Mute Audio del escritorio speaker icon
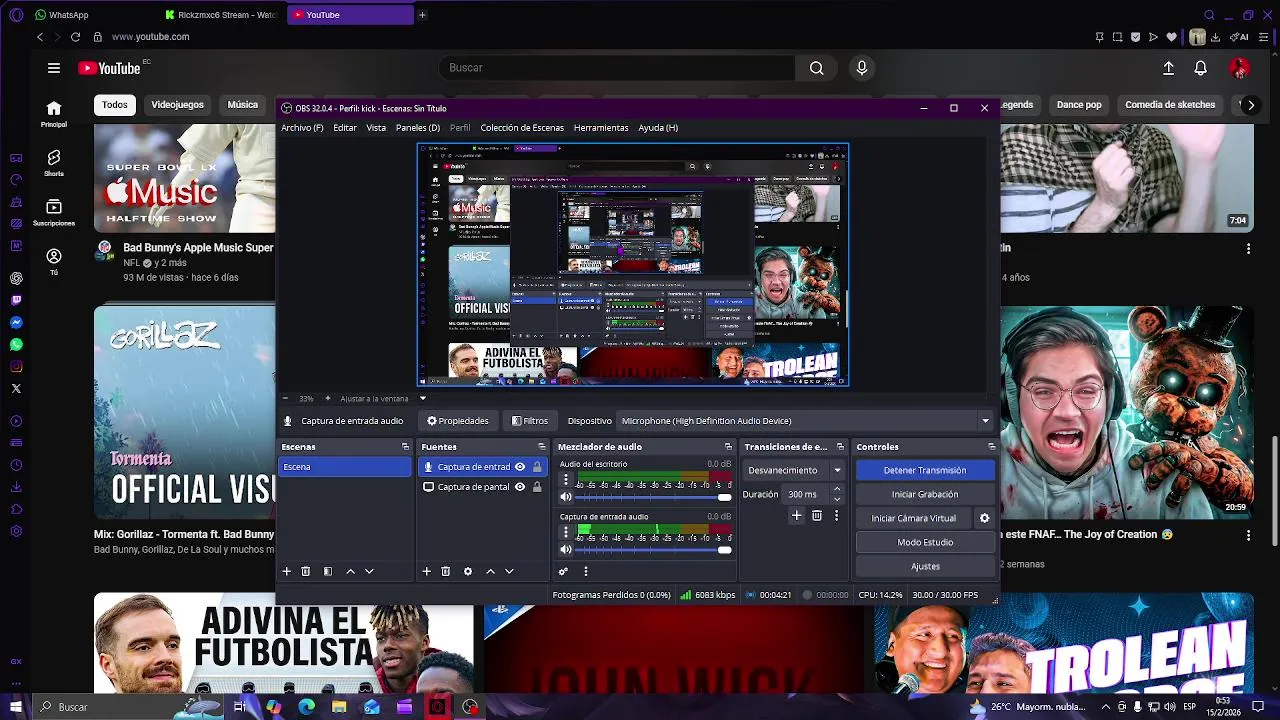Image resolution: width=1280 pixels, height=720 pixels. tap(566, 497)
